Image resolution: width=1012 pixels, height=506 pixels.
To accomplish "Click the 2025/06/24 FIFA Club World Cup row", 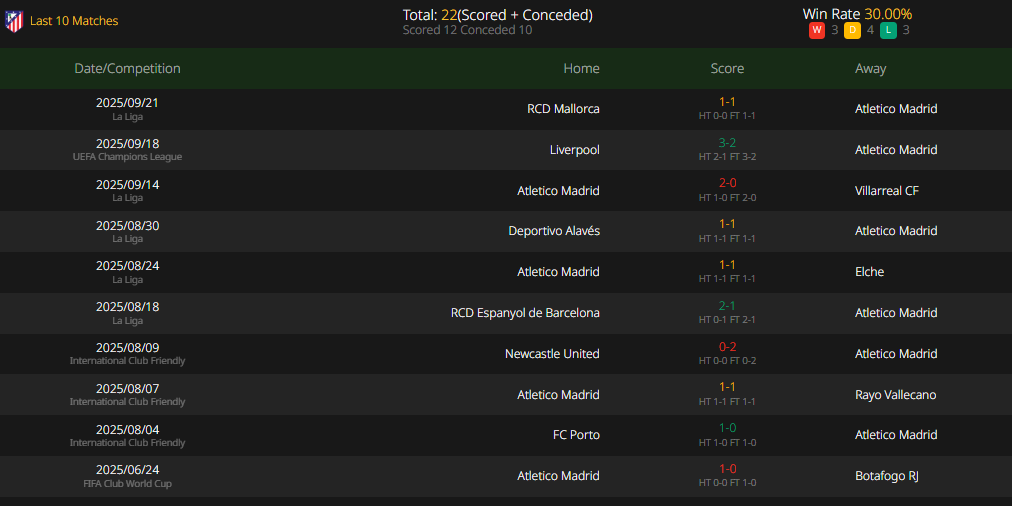I will pyautogui.click(x=506, y=476).
